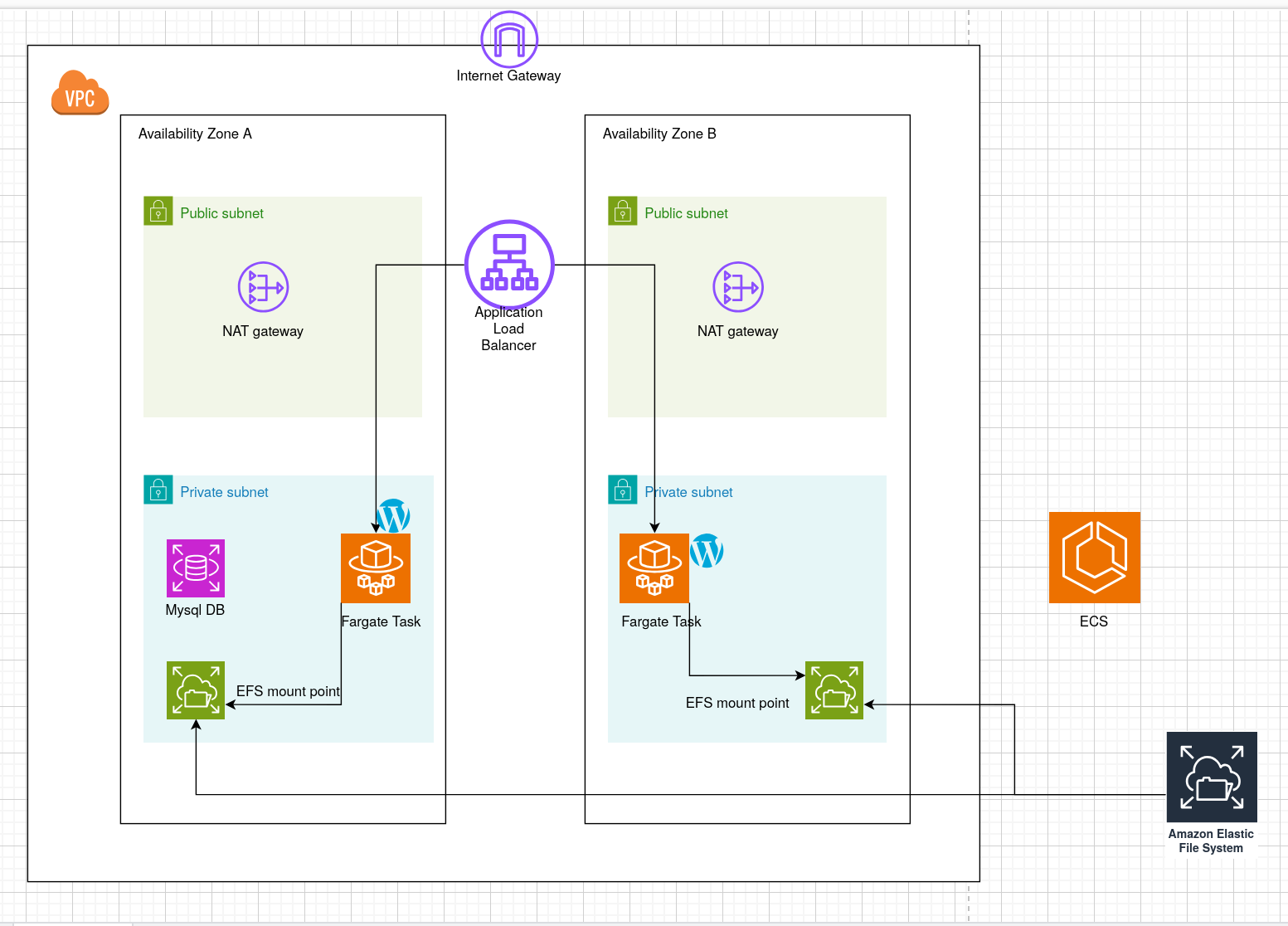Select the Application Load Balancer text label
The image size is (1288, 926).
point(508,329)
